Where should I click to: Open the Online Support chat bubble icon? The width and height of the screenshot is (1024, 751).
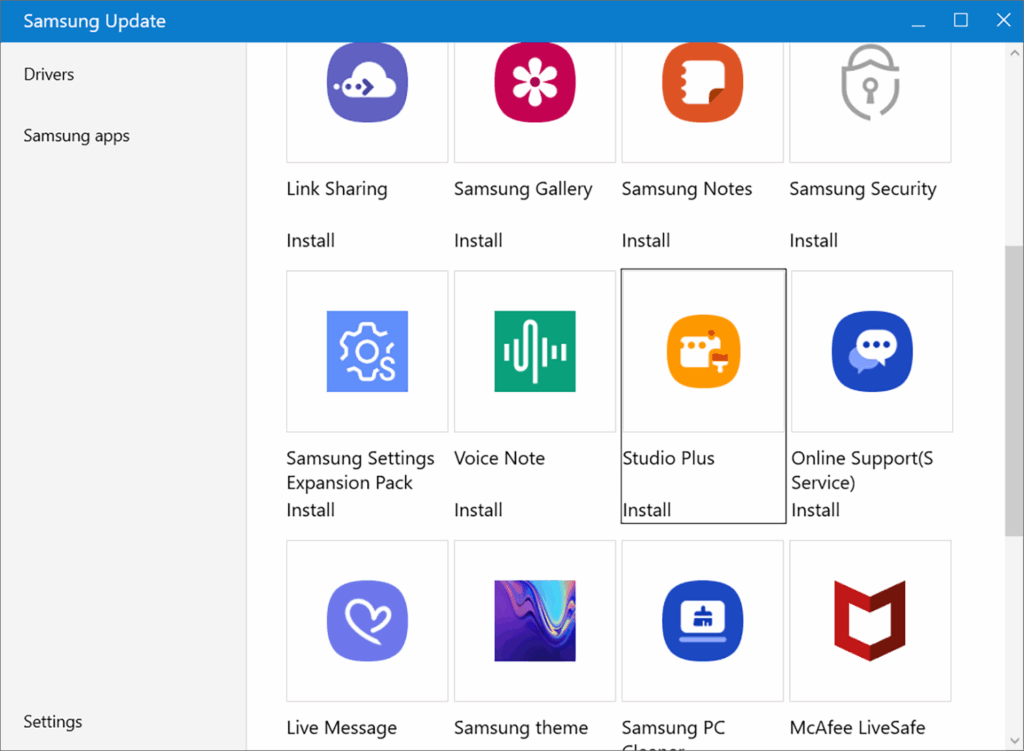(872, 351)
